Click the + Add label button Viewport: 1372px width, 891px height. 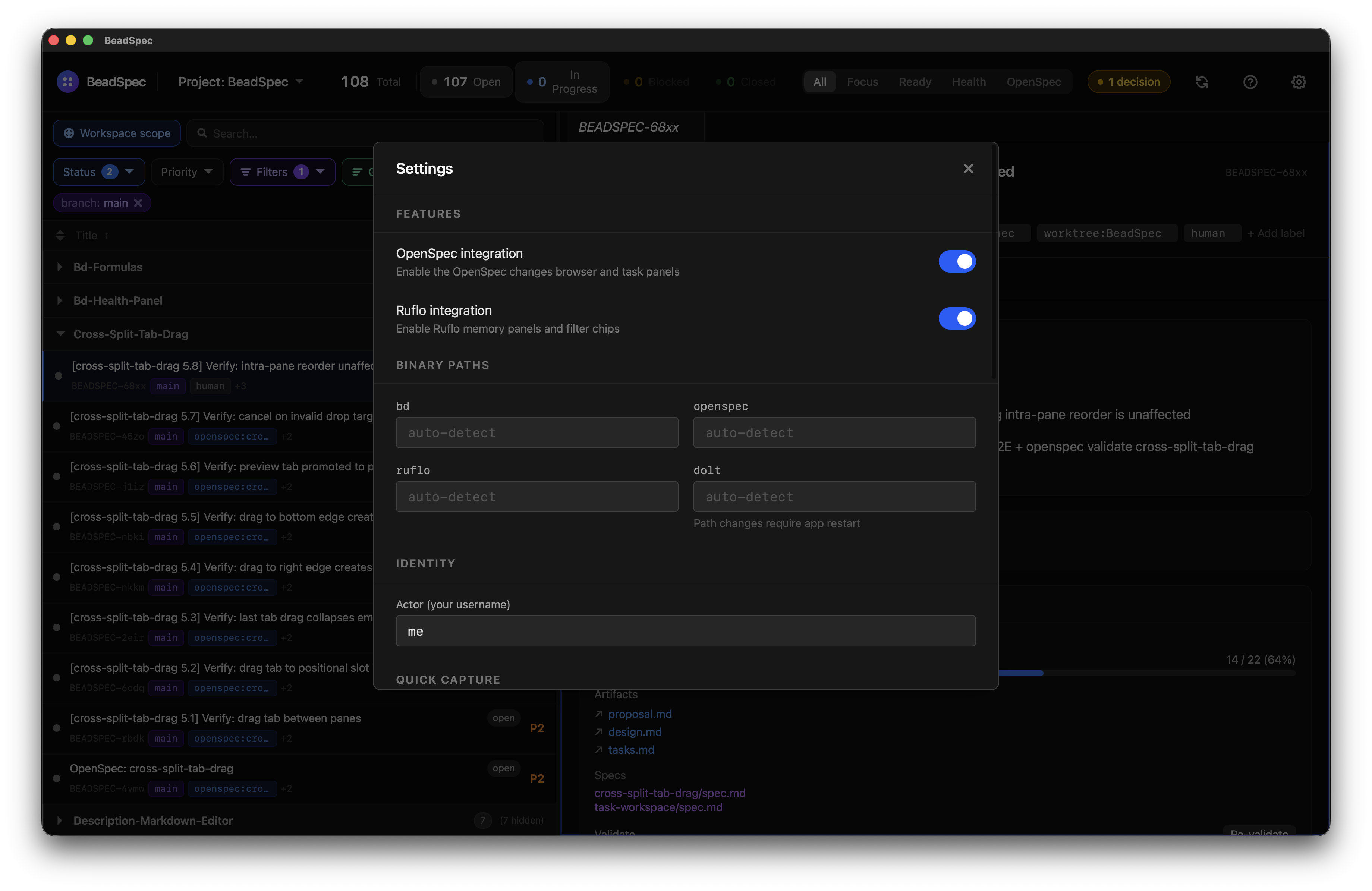(1275, 233)
